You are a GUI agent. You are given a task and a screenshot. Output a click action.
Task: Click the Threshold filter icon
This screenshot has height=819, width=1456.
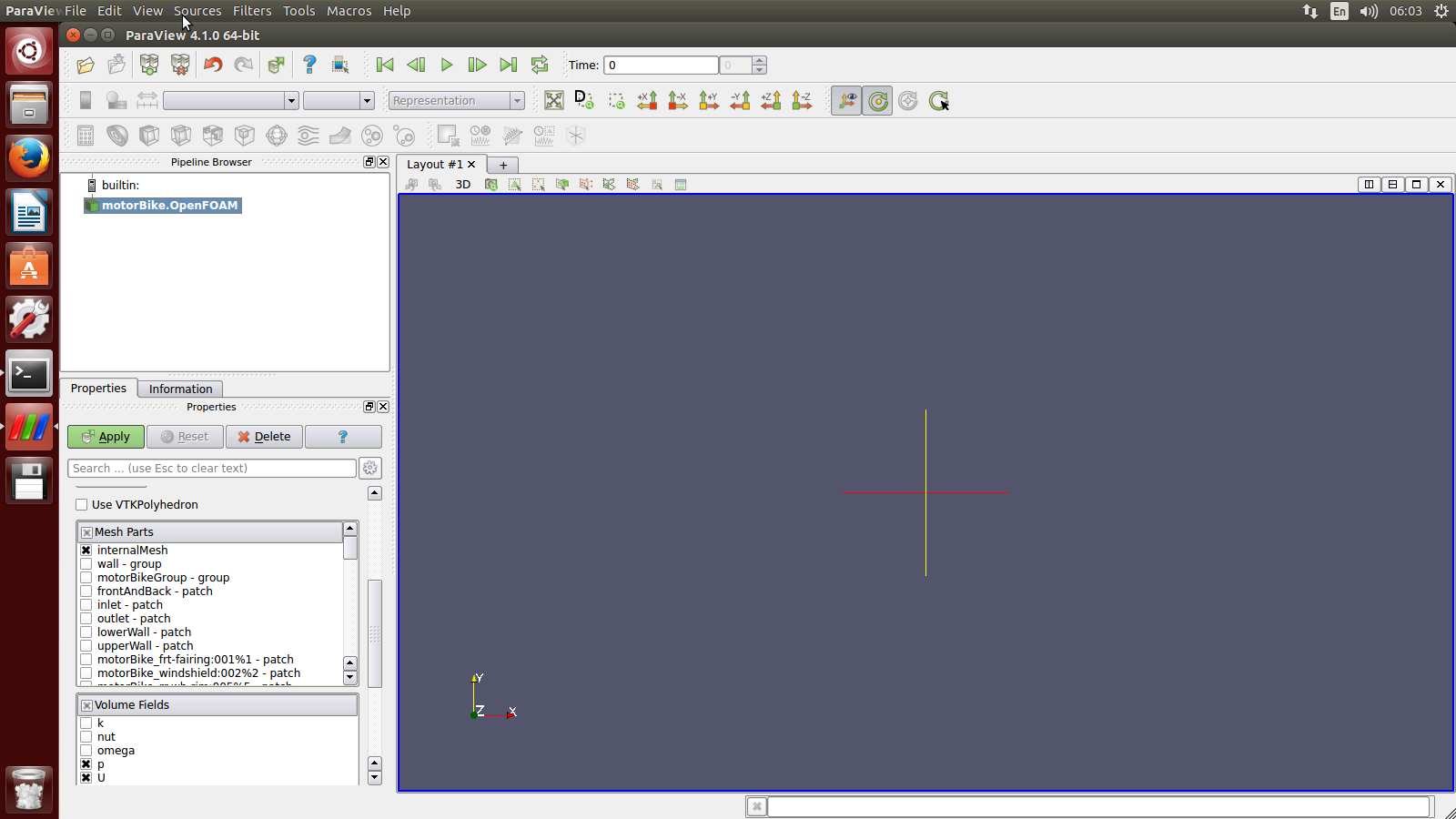click(x=213, y=136)
